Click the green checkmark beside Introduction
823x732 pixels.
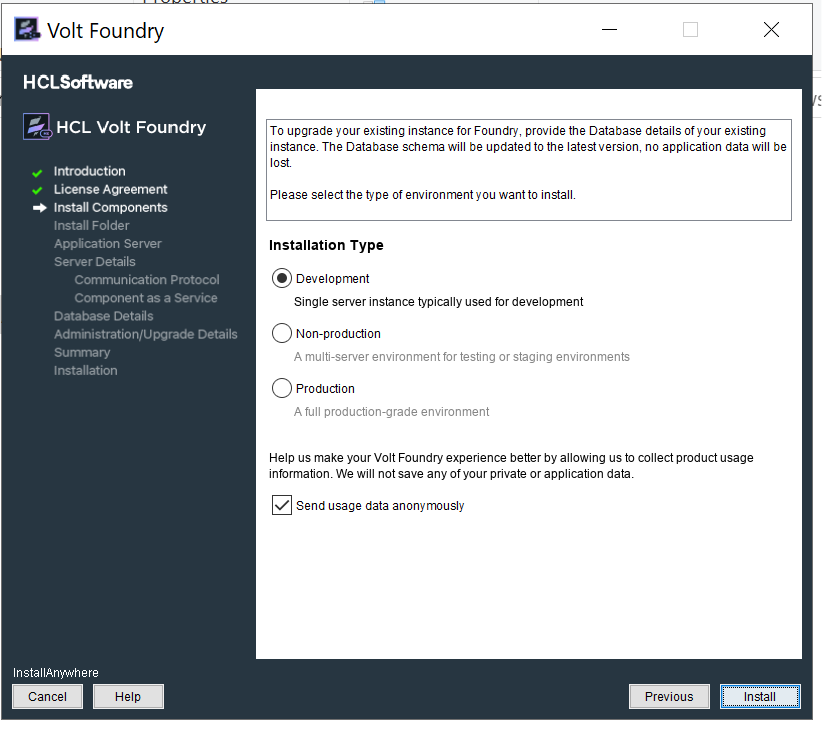tap(38, 172)
